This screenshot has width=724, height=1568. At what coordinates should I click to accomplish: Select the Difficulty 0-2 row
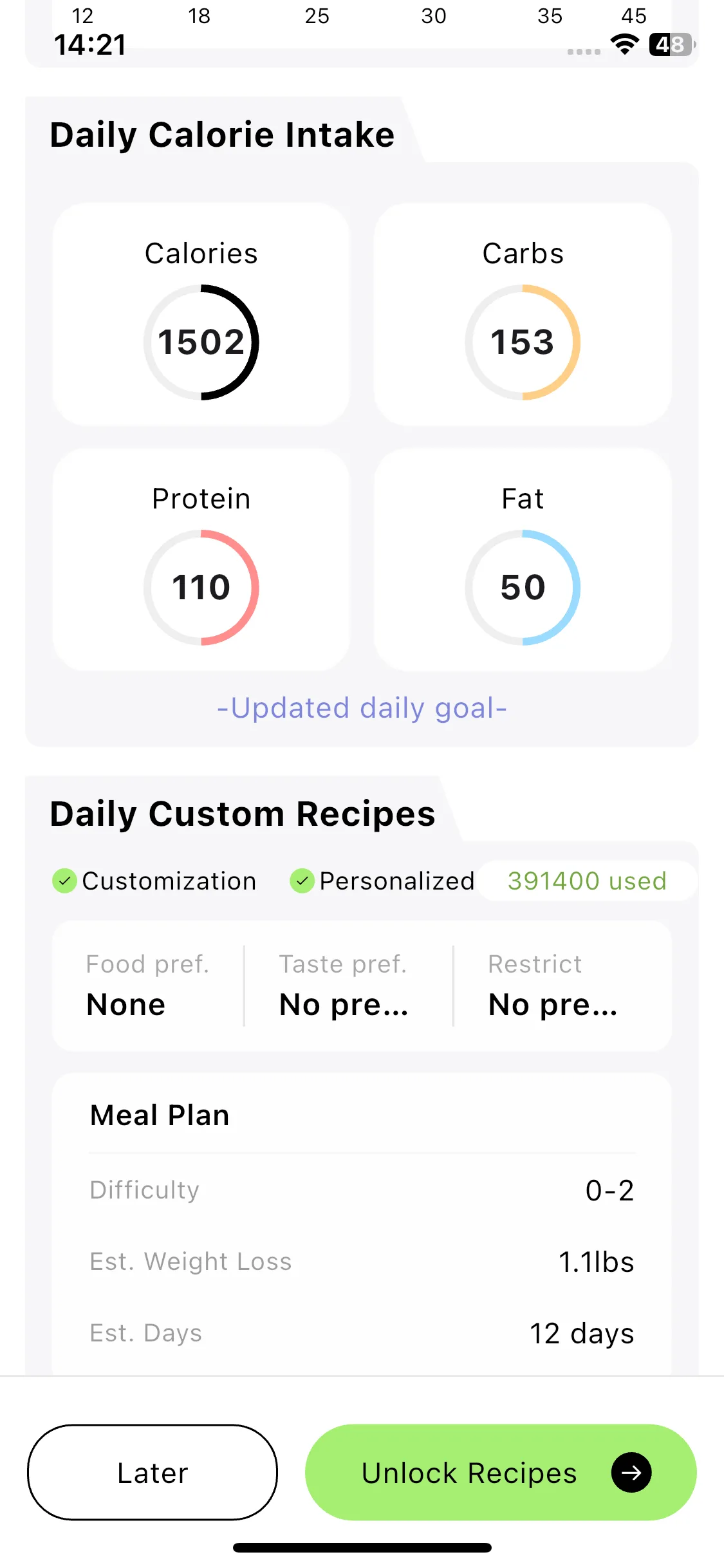(362, 1190)
